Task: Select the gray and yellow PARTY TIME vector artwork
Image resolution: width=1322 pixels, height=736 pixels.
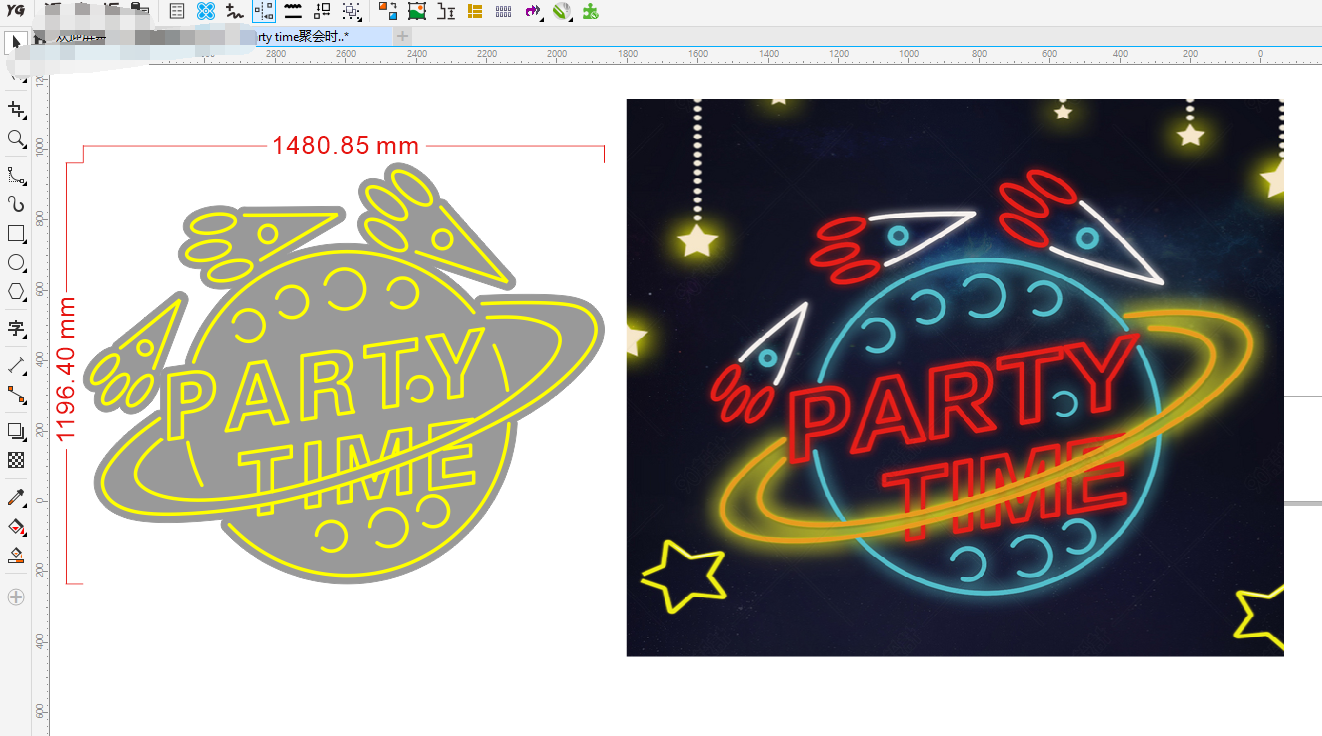Action: (345, 374)
